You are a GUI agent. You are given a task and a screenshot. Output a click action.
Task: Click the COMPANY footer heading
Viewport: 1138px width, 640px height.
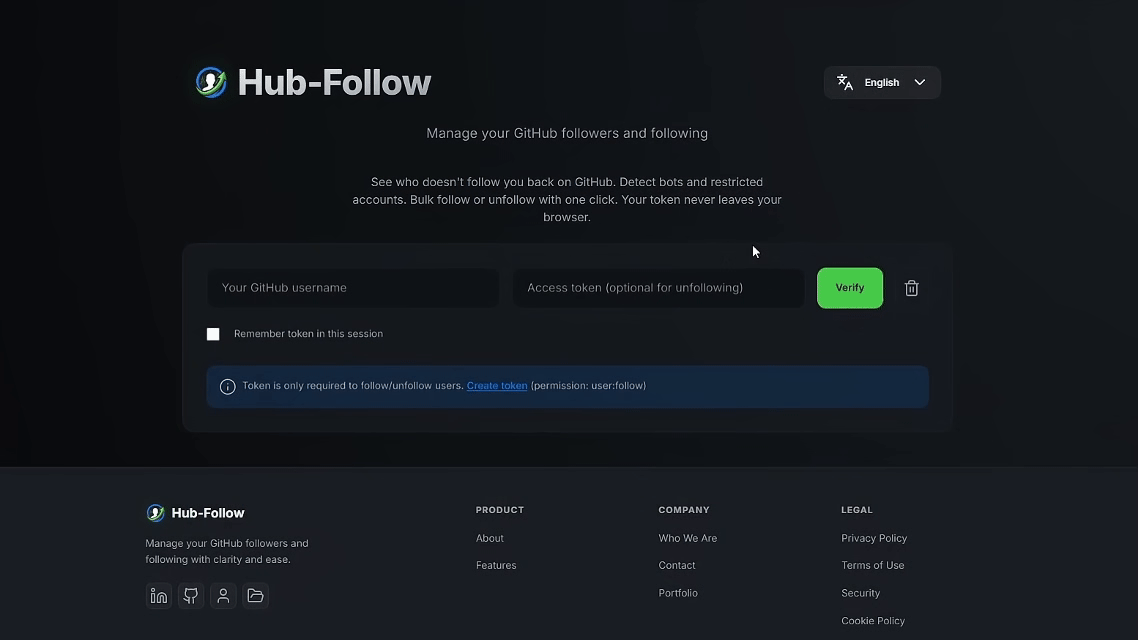tap(684, 510)
